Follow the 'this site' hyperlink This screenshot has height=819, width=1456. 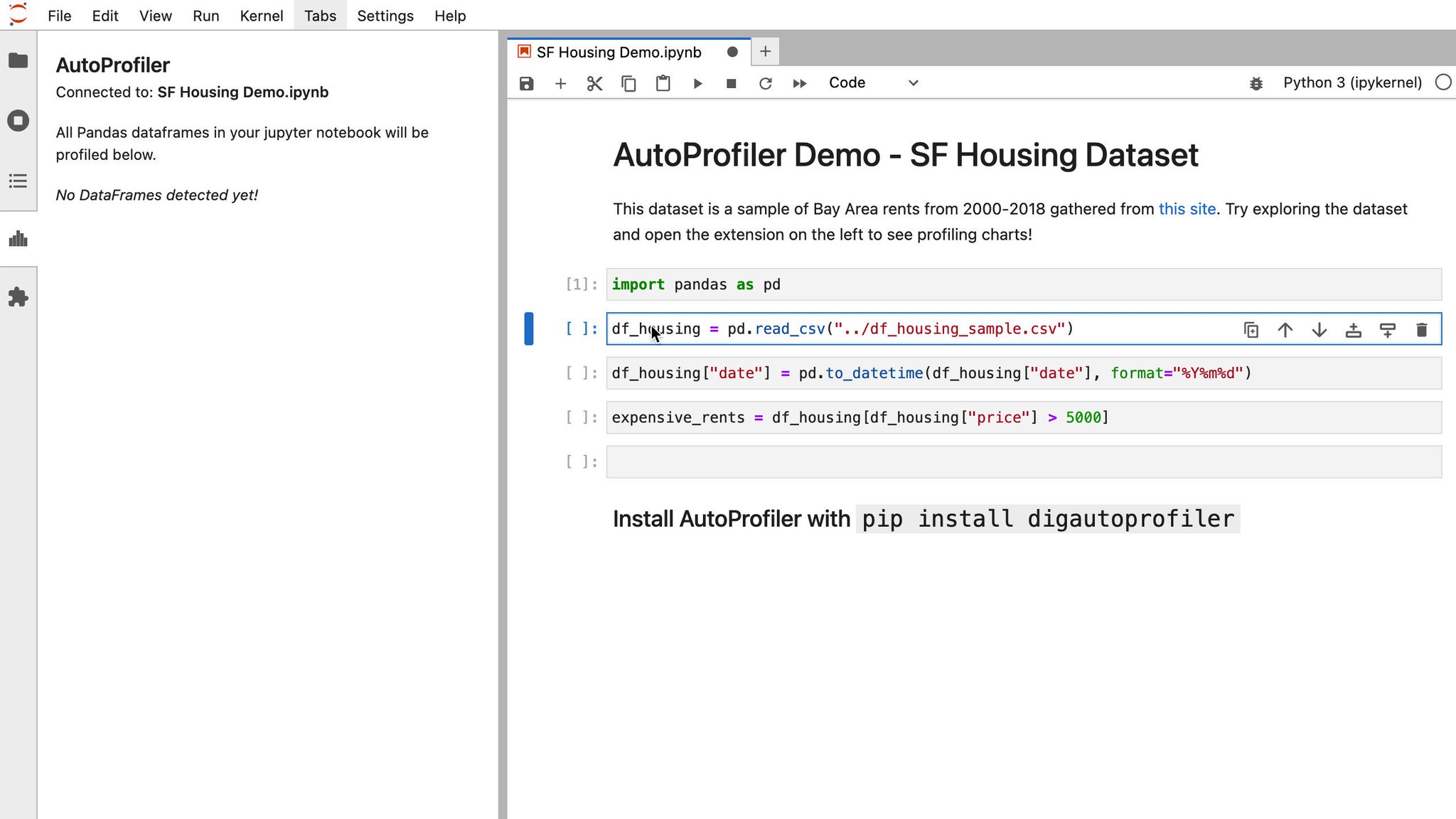click(x=1187, y=209)
